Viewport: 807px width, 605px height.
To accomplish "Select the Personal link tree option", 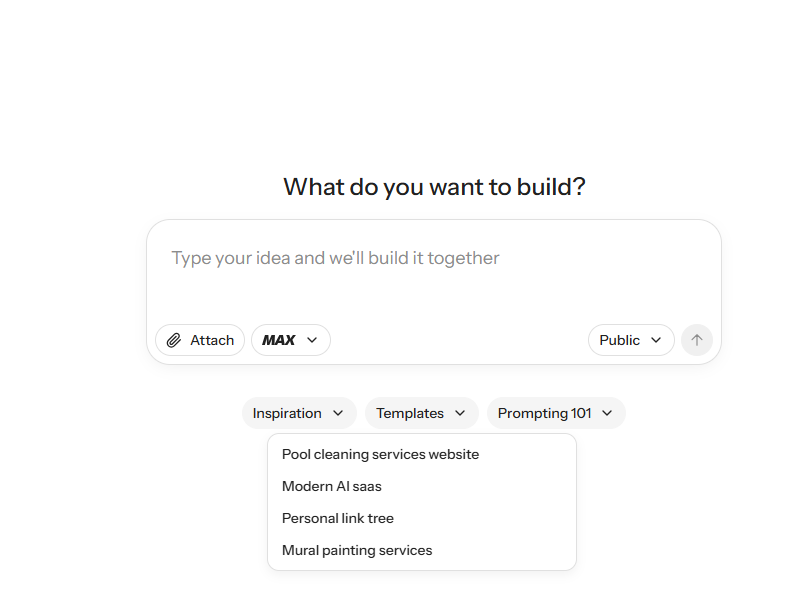I will pyautogui.click(x=336, y=518).
